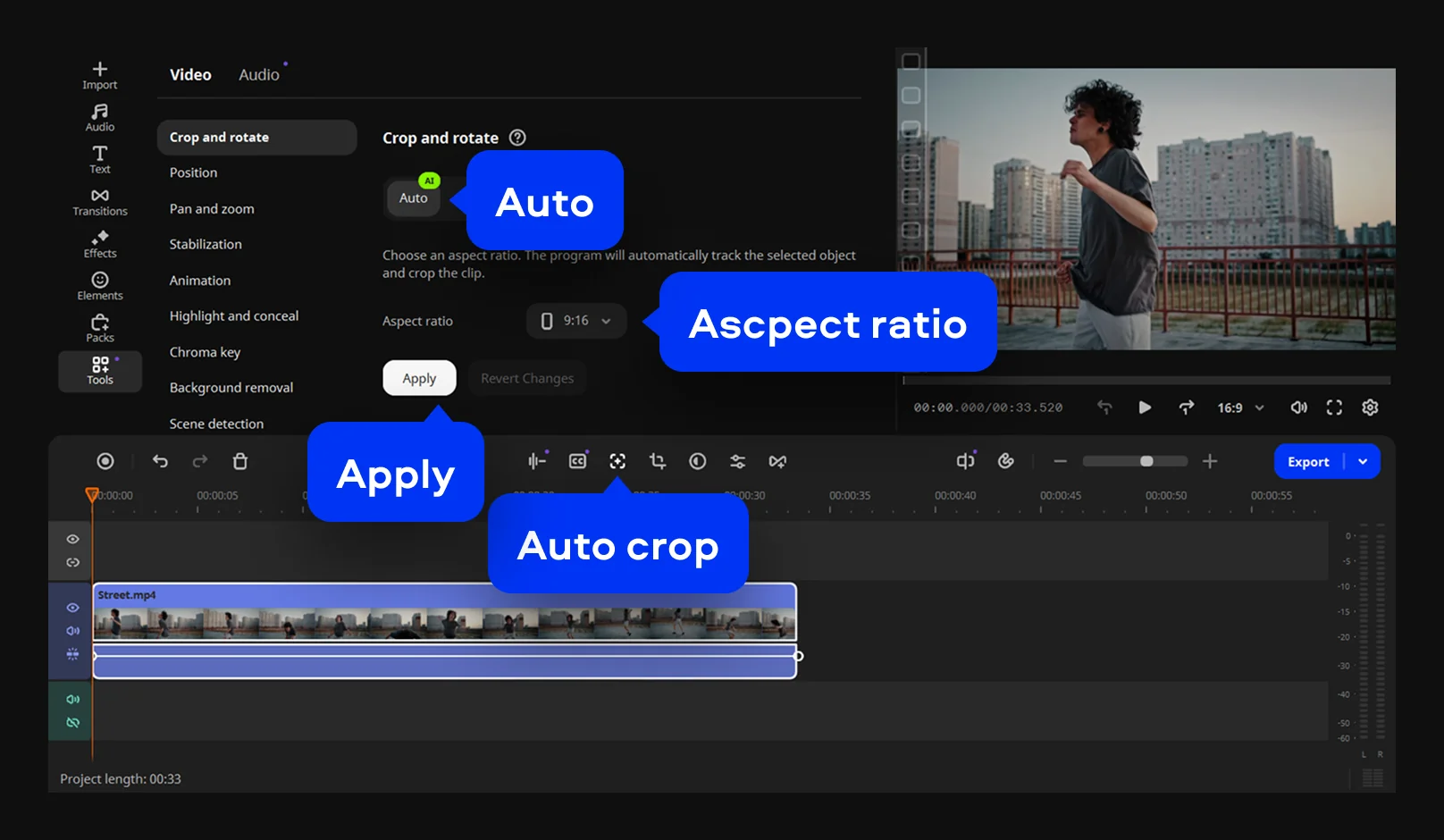Select the Crop tool in timeline toolbar
1444x840 pixels.
coord(658,461)
